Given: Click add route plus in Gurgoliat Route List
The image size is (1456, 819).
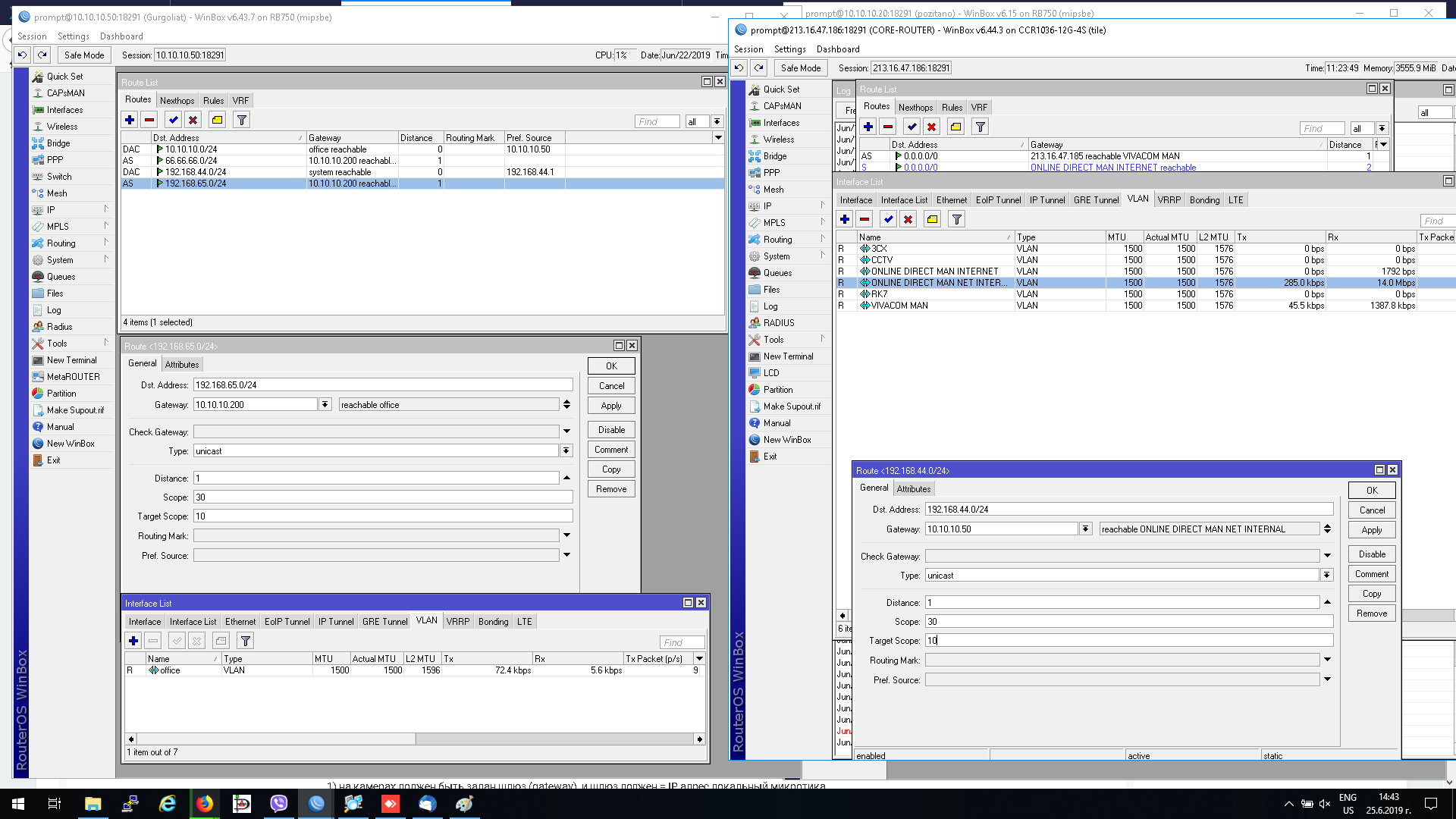Looking at the screenshot, I should tap(130, 120).
